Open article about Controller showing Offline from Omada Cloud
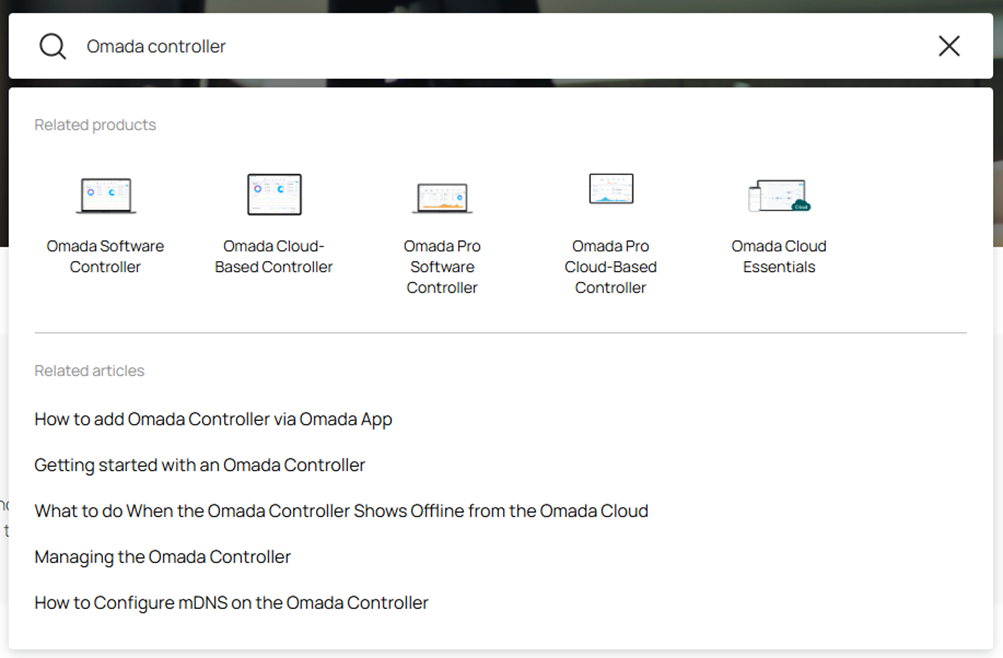Screen dimensions: 1003x658 [341, 511]
